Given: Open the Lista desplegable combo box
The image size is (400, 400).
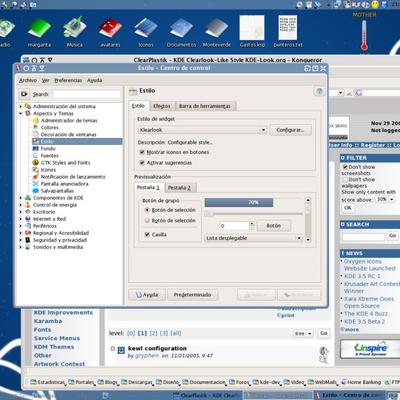Looking at the screenshot, I should pyautogui.click(x=253, y=238).
